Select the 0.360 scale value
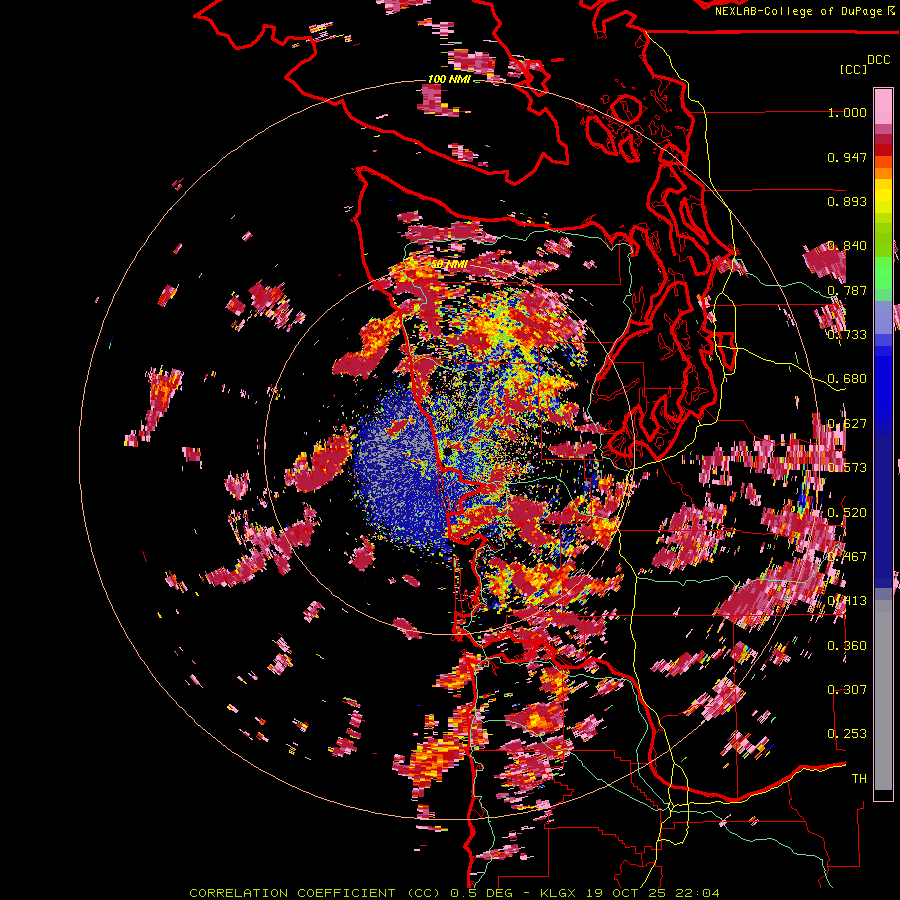This screenshot has width=900, height=900. pos(847,646)
